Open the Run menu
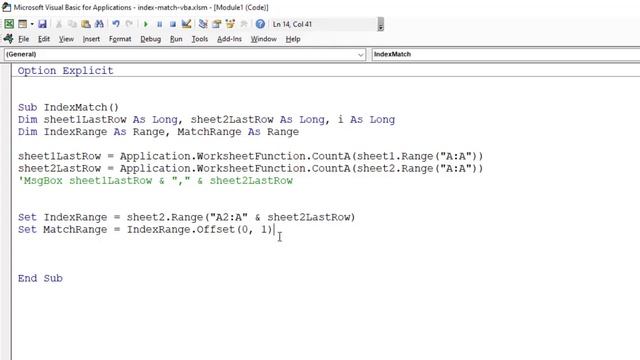Screen dimensions: 640x360 (176, 39)
